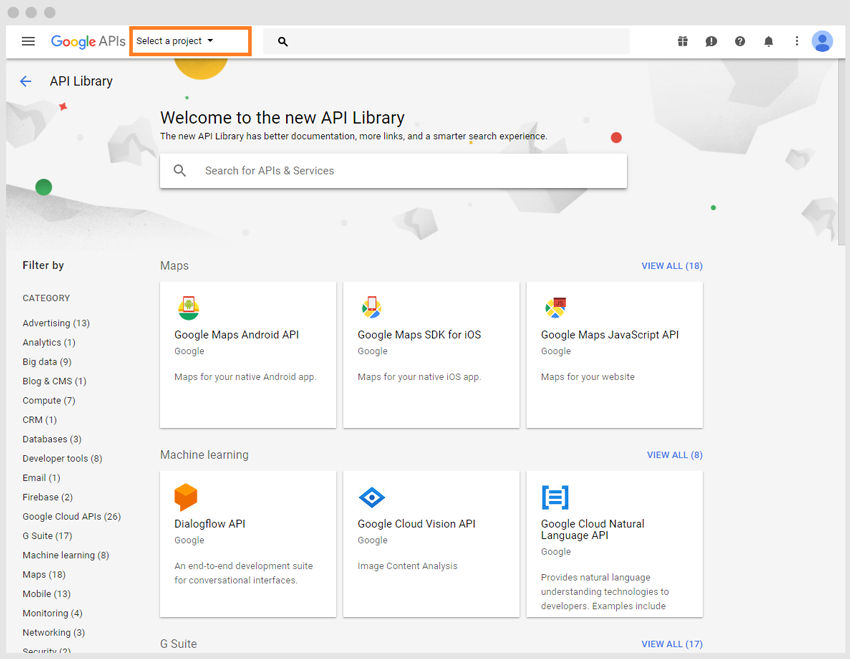This screenshot has height=659, width=850.
Task: Filter by G Suite (17) category
Action: pos(47,536)
